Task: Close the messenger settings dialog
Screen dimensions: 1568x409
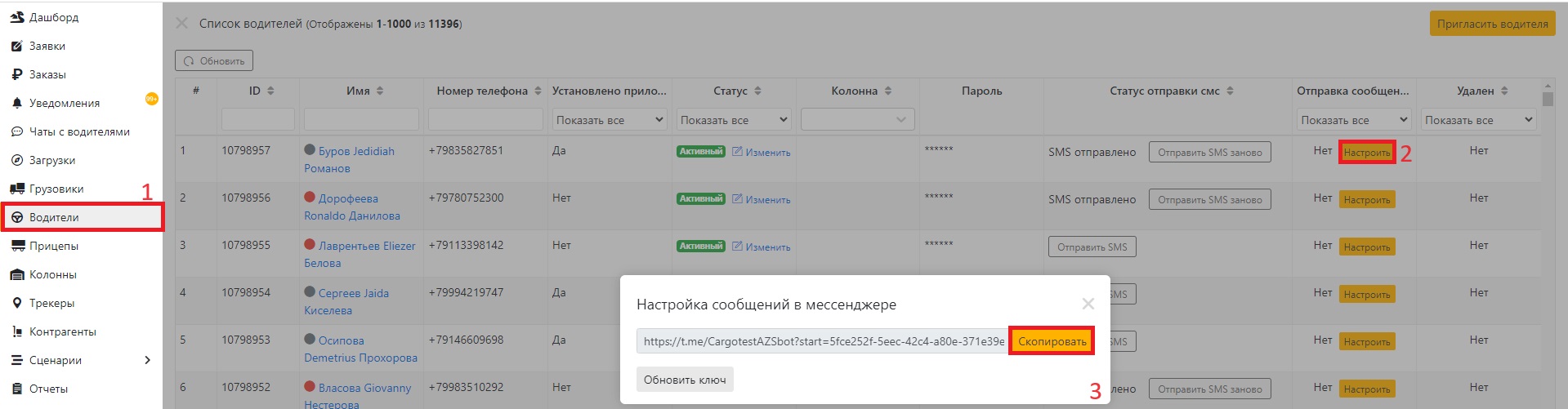Action: pyautogui.click(x=1088, y=304)
